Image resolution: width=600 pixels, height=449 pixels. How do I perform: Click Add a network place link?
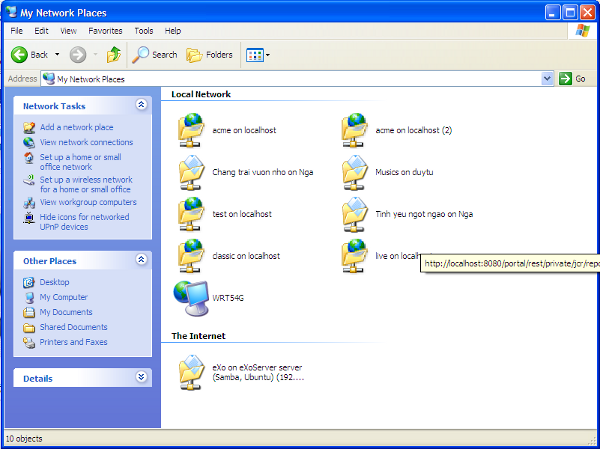coord(76,127)
